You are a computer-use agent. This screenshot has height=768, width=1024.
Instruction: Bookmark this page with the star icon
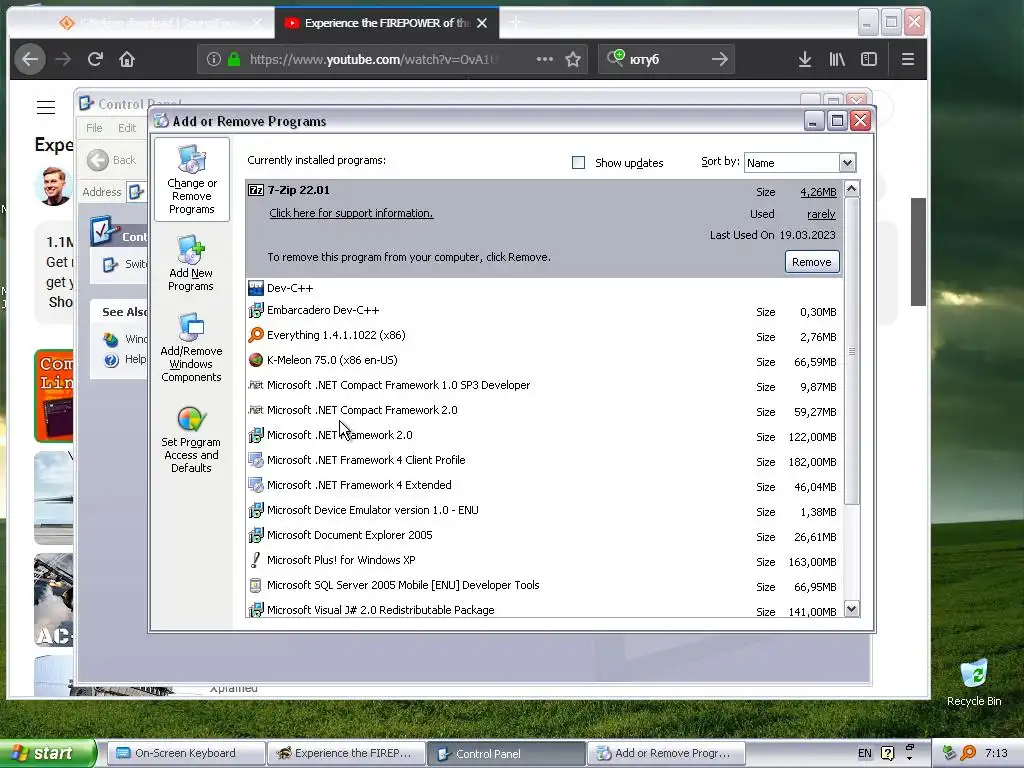click(573, 59)
